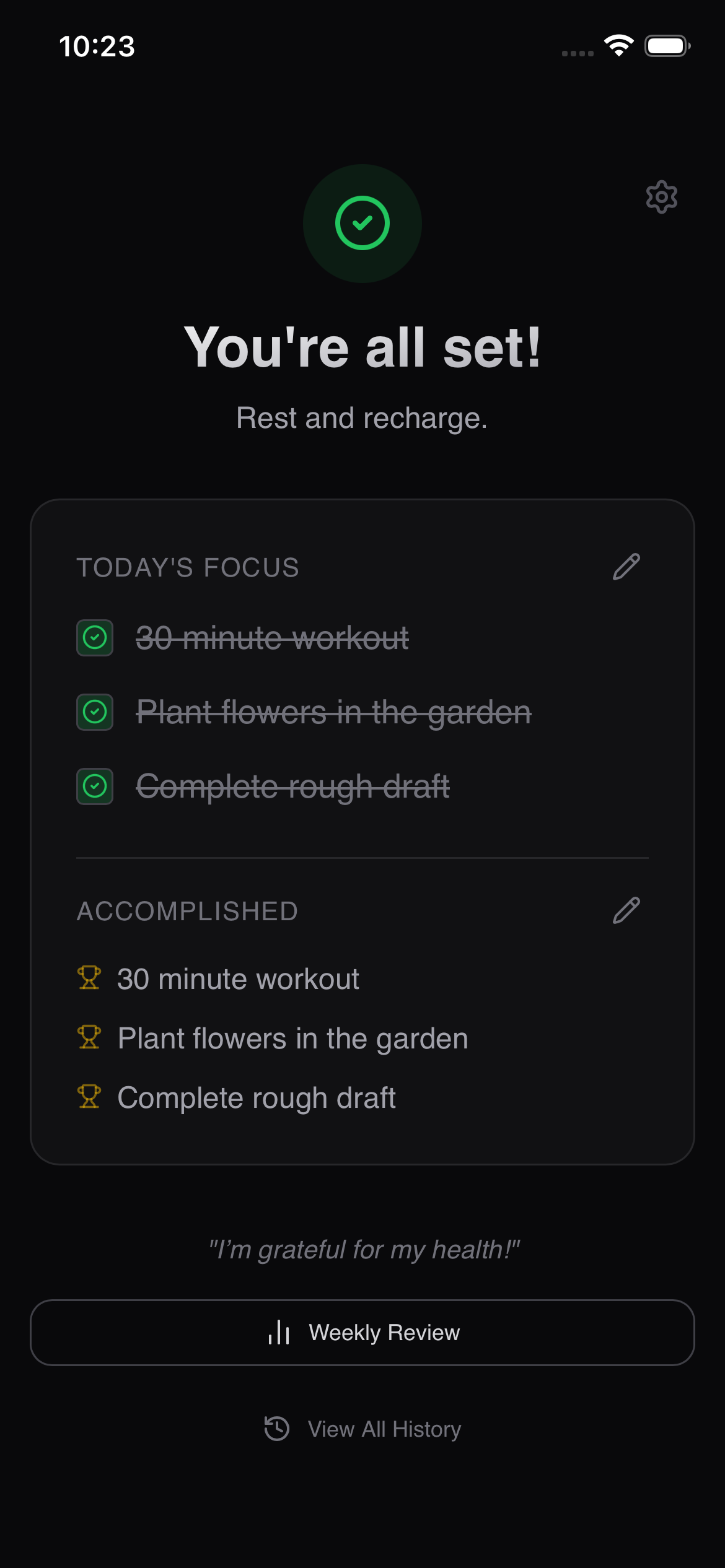Uncheck the 30 minute workout task
Image resolution: width=725 pixels, height=1568 pixels.
coord(94,638)
